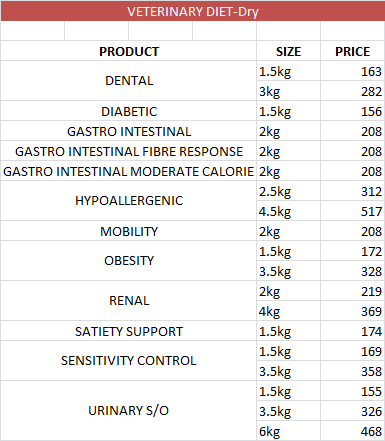Viewport: 385px width, 441px height.
Task: Click the PRICE column header
Action: (x=352, y=51)
